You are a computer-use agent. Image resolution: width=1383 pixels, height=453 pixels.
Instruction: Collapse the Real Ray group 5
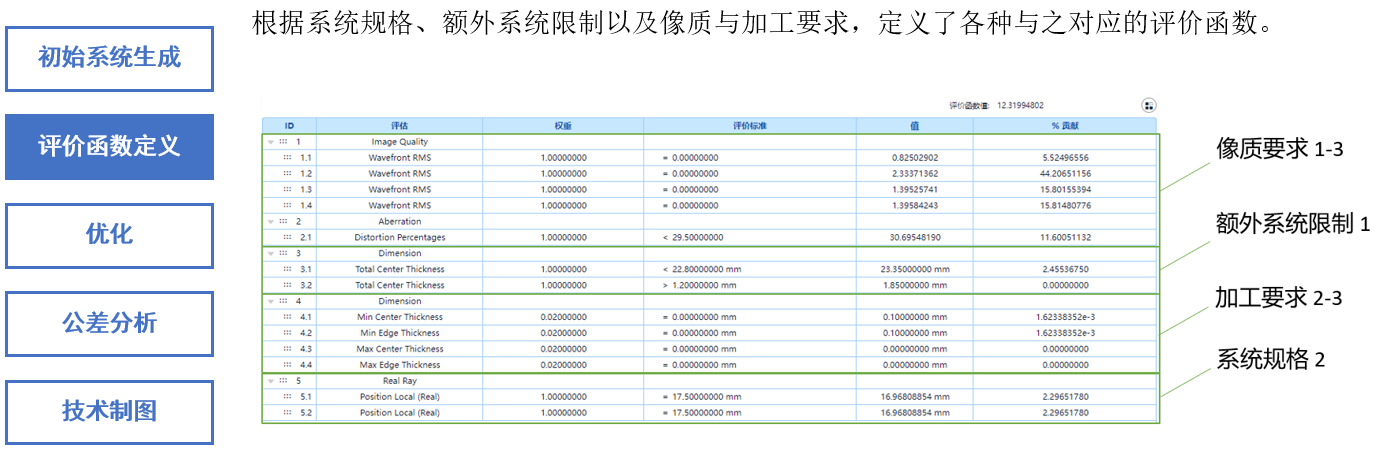pos(270,381)
